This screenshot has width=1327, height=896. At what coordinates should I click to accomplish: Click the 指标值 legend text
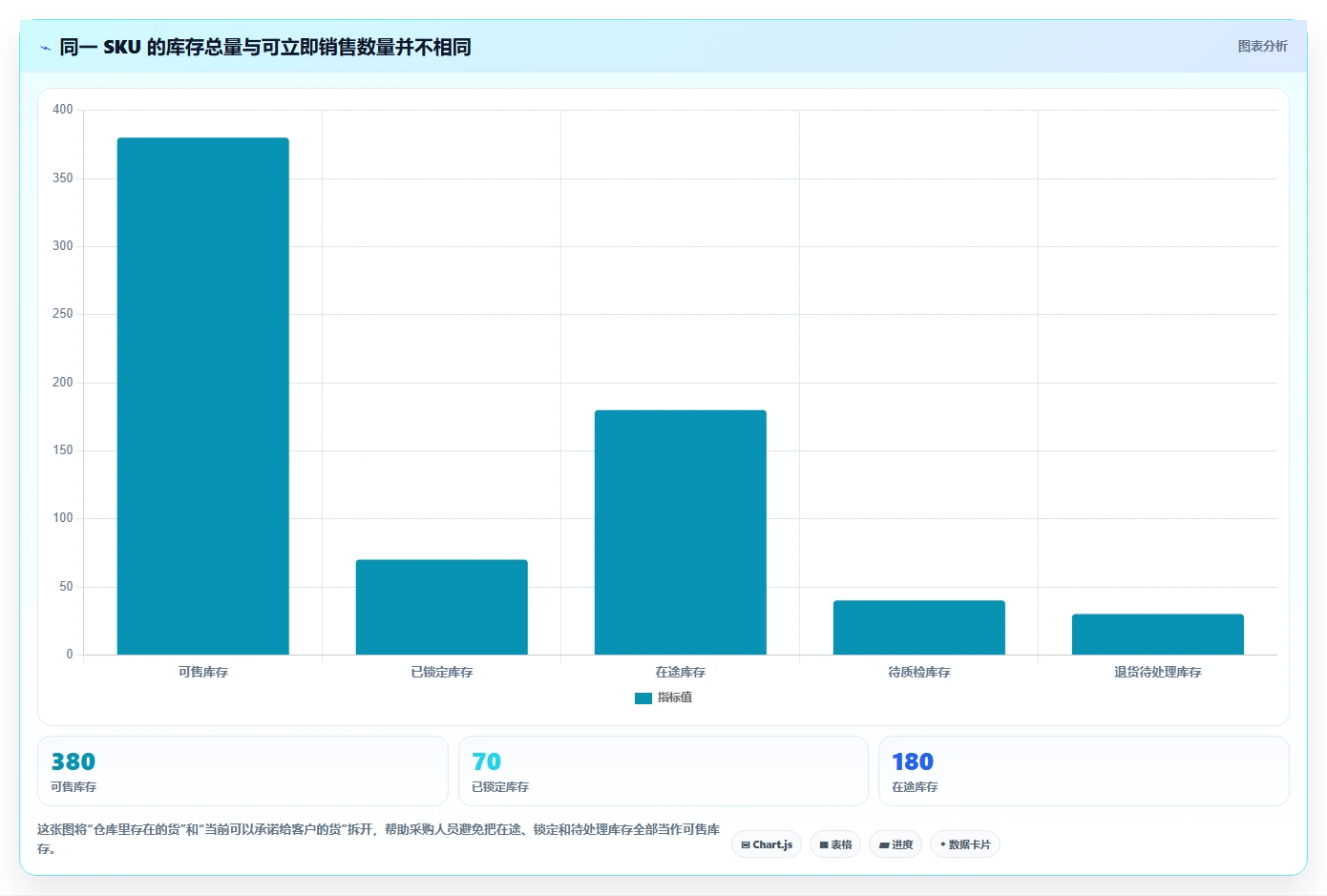(675, 698)
